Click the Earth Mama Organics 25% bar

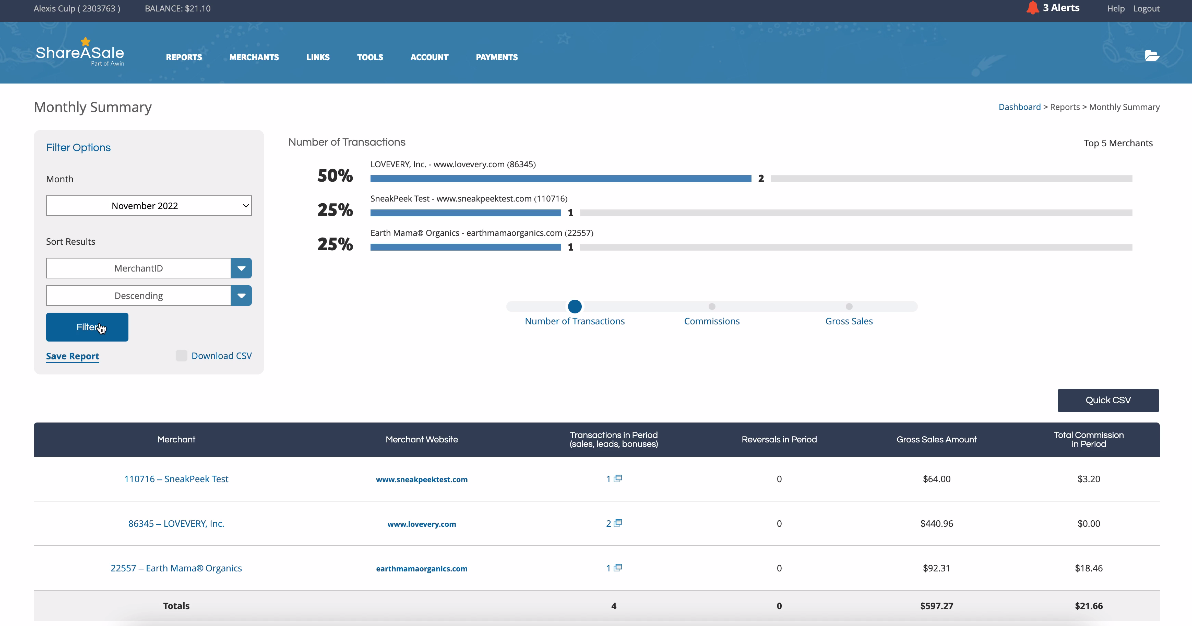[465, 247]
